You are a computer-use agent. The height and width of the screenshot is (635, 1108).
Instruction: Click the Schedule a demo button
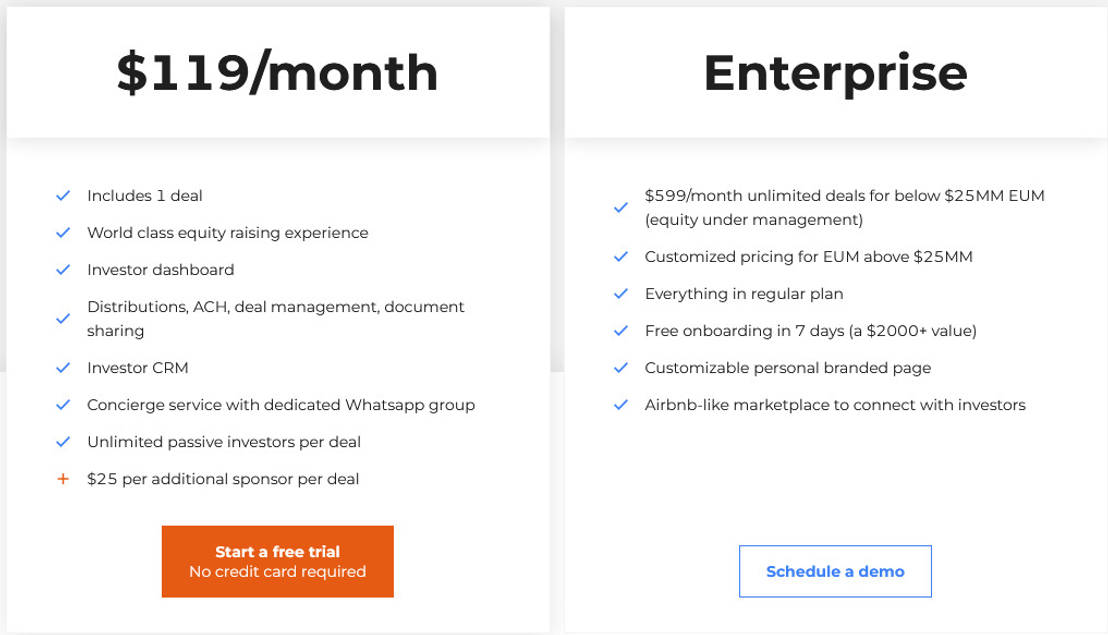coord(835,571)
